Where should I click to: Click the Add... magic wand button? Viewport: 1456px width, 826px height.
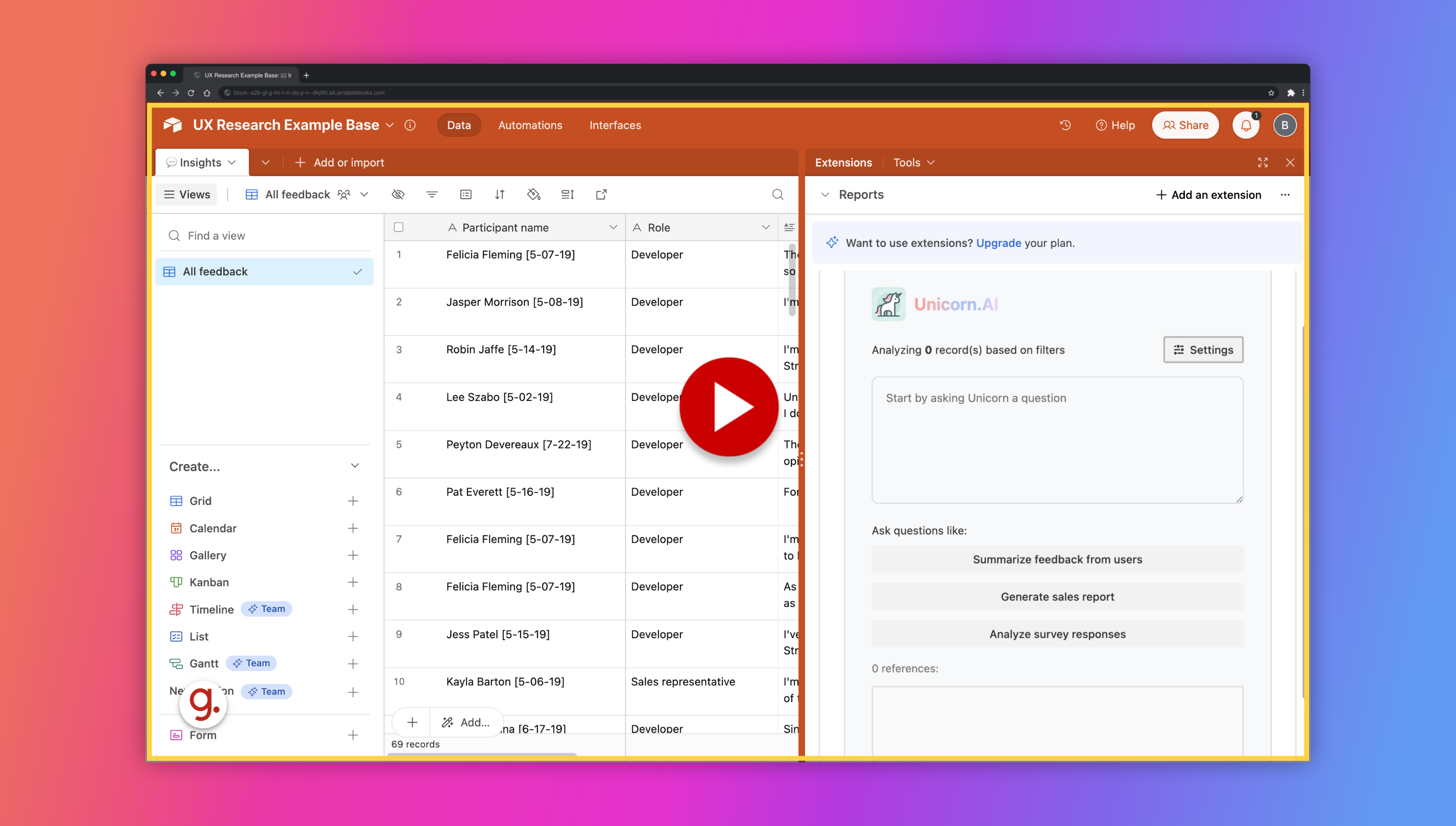[x=466, y=722]
